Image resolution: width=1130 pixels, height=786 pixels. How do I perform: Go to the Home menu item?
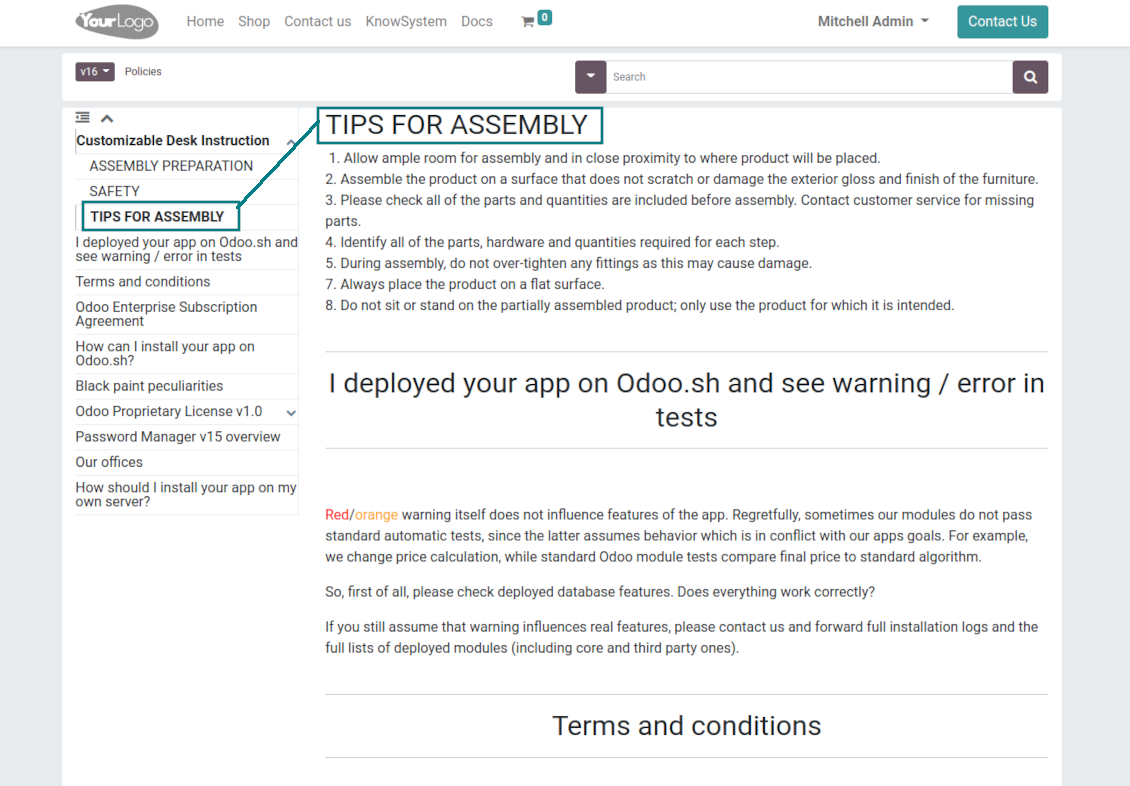205,22
